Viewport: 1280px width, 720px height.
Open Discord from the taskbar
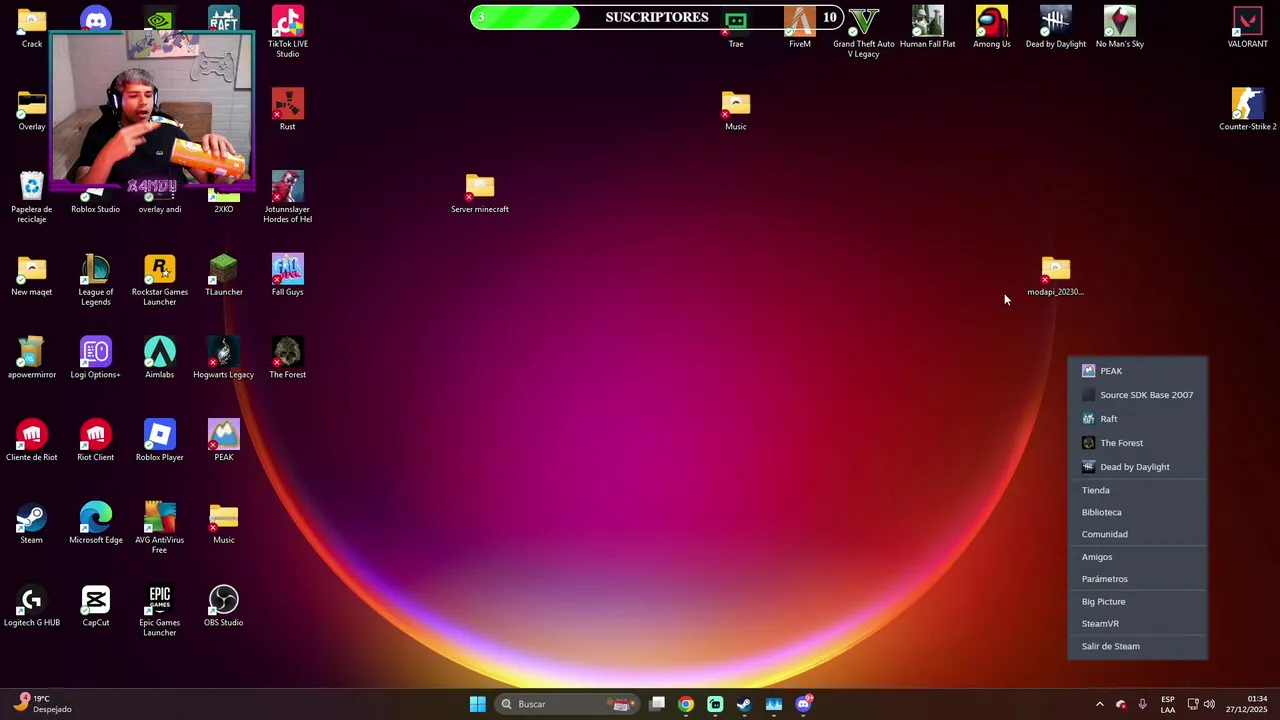pos(804,704)
